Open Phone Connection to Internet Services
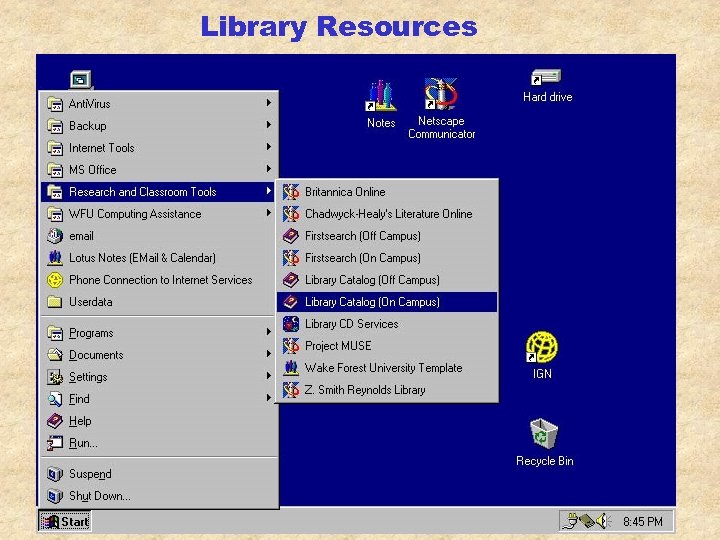Viewport: 720px width, 540px height. 159,280
